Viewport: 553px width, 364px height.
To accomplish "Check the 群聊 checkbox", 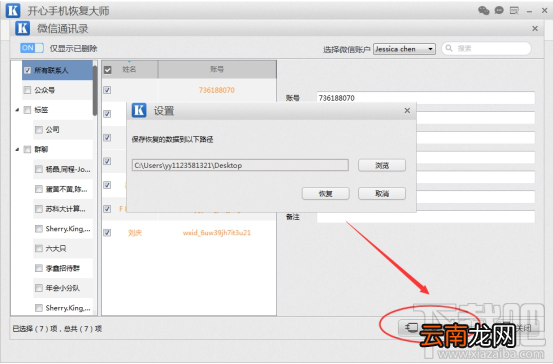I will click(27, 150).
